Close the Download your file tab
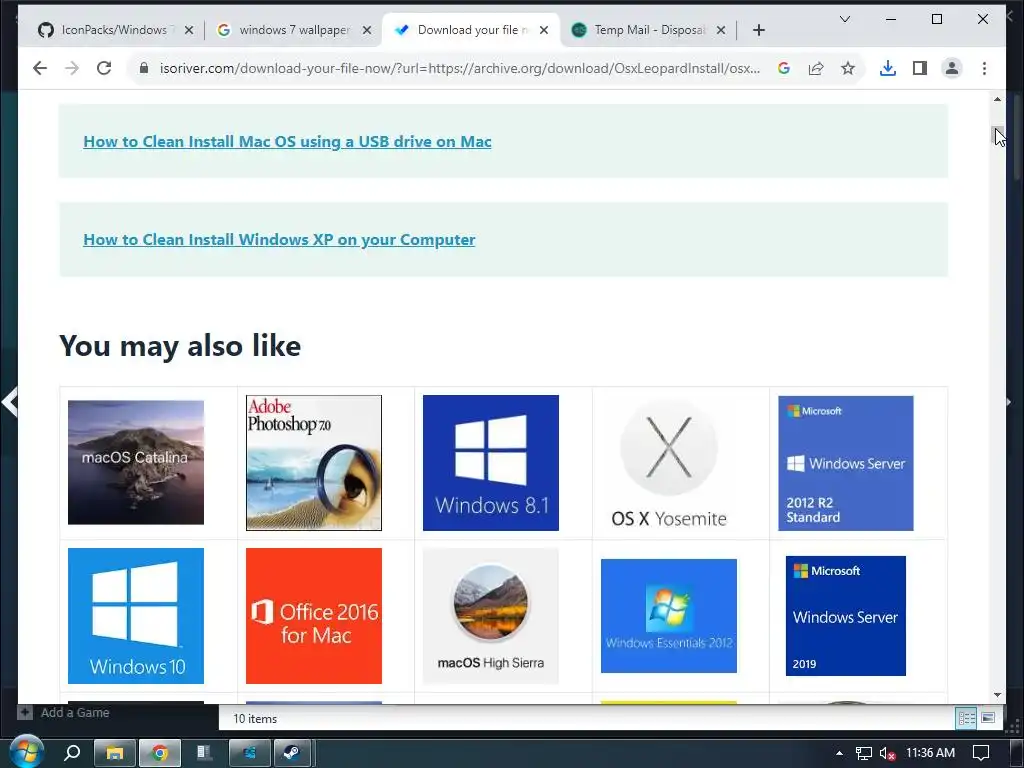Viewport: 1024px width, 768px height. coord(544,30)
